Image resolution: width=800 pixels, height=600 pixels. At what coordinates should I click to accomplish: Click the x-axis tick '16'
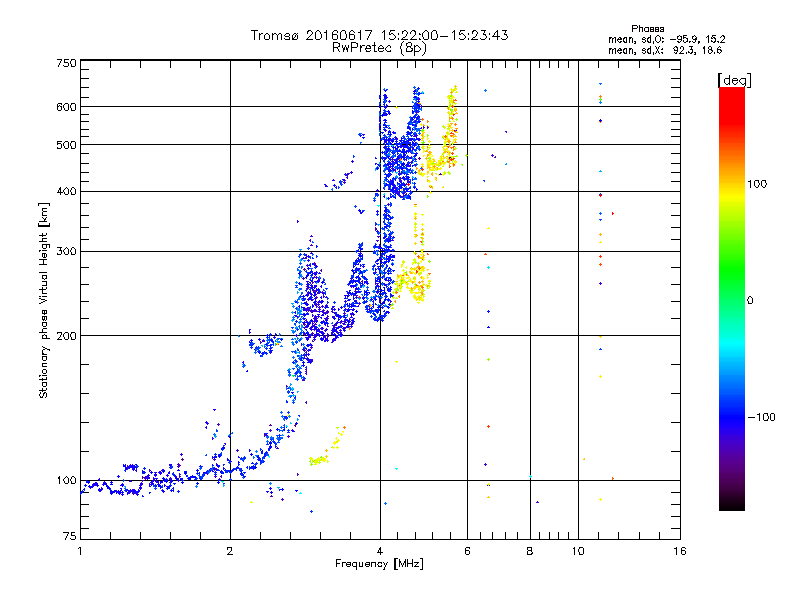(680, 551)
